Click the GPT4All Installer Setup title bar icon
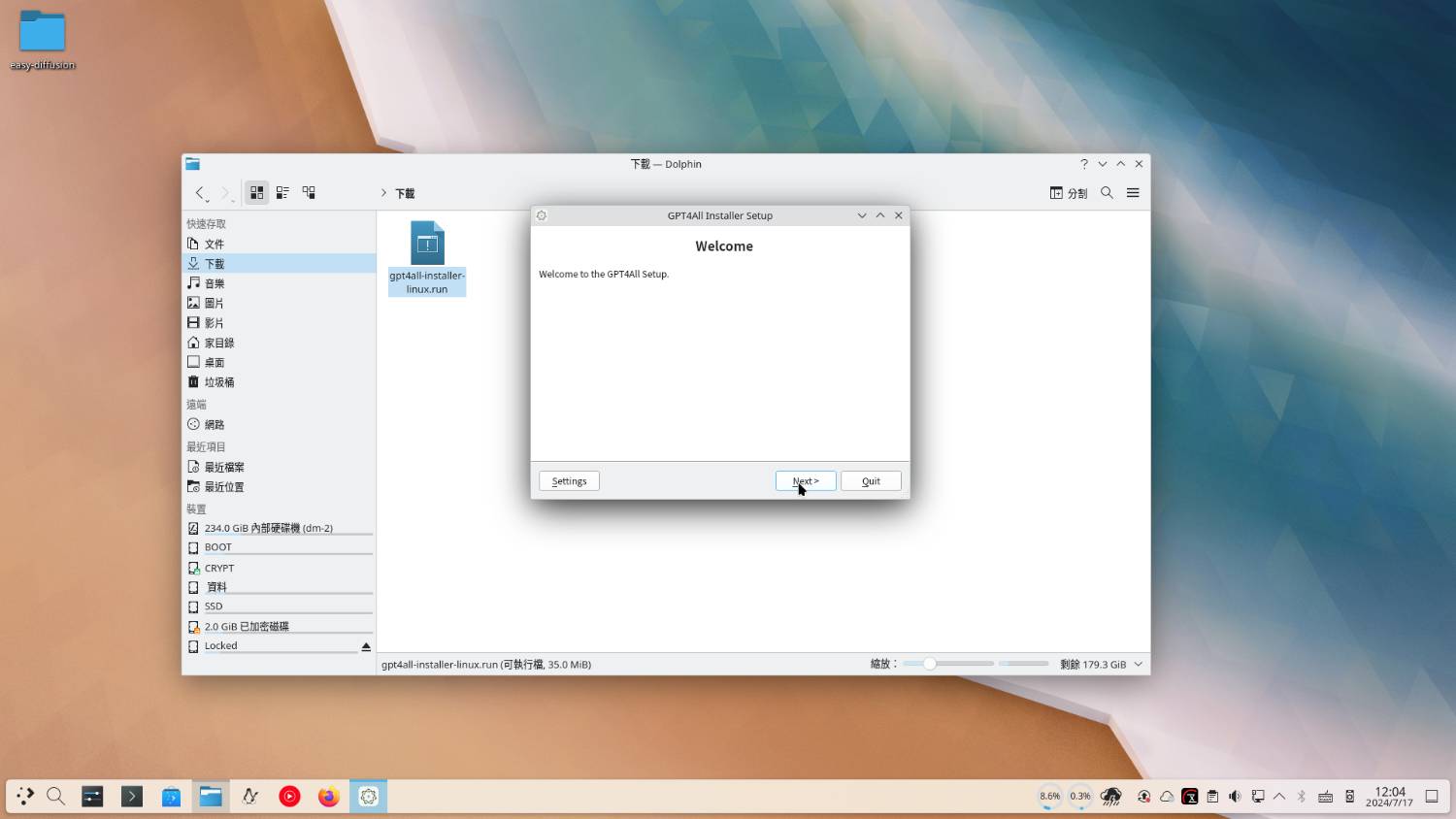Image resolution: width=1456 pixels, height=819 pixels. (x=542, y=215)
